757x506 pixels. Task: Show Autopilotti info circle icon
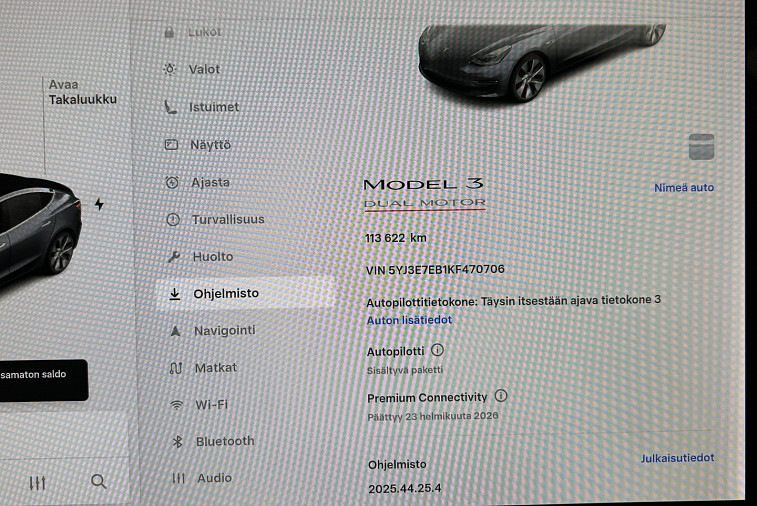pos(437,351)
